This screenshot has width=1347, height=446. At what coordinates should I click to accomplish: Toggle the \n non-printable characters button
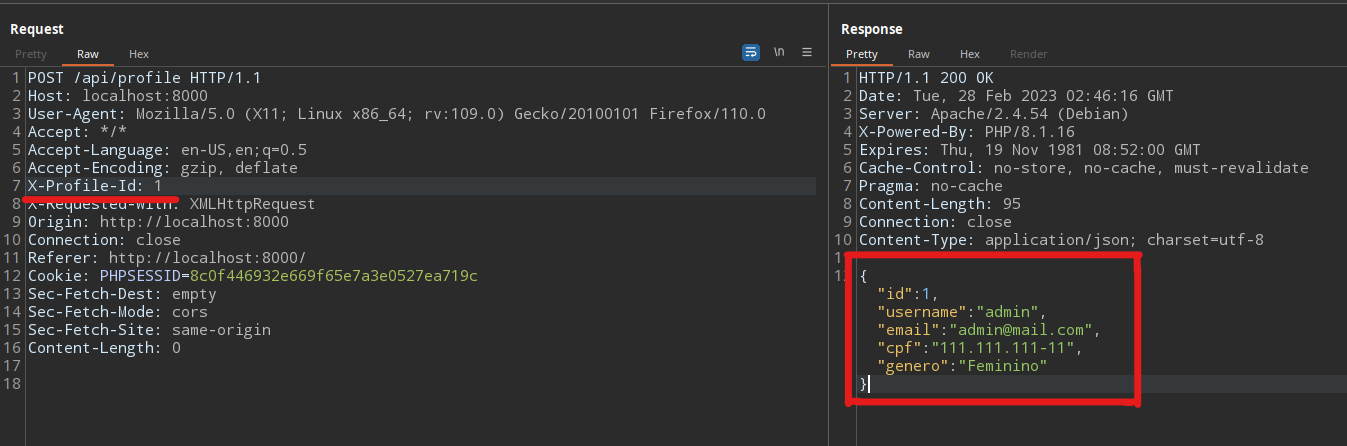[x=778, y=53]
